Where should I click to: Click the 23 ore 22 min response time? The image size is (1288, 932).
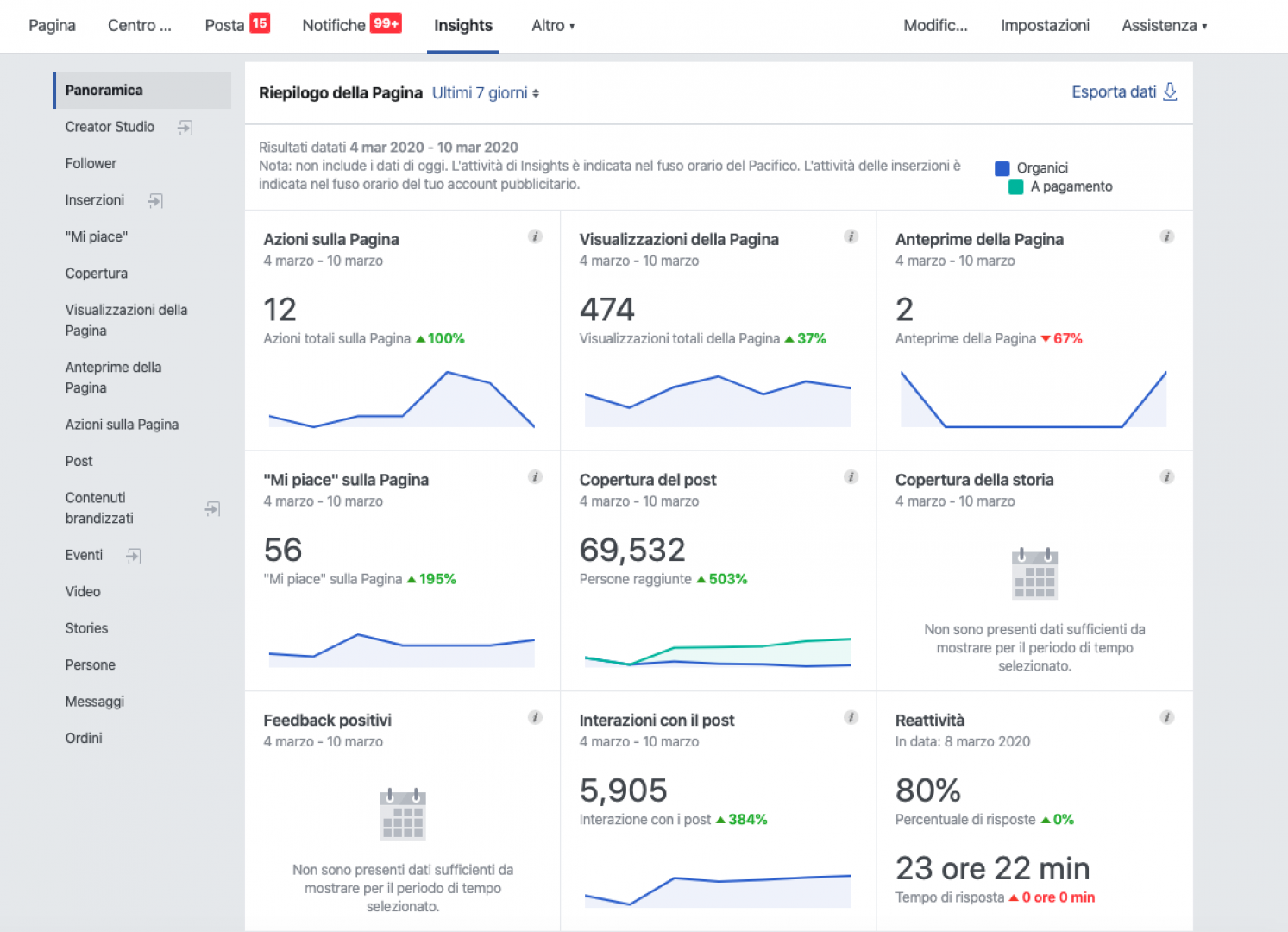click(992, 868)
